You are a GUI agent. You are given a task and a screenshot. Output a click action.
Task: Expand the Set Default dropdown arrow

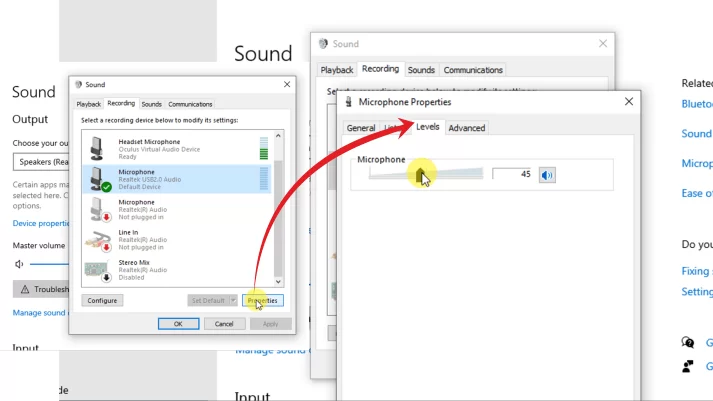tap(233, 301)
